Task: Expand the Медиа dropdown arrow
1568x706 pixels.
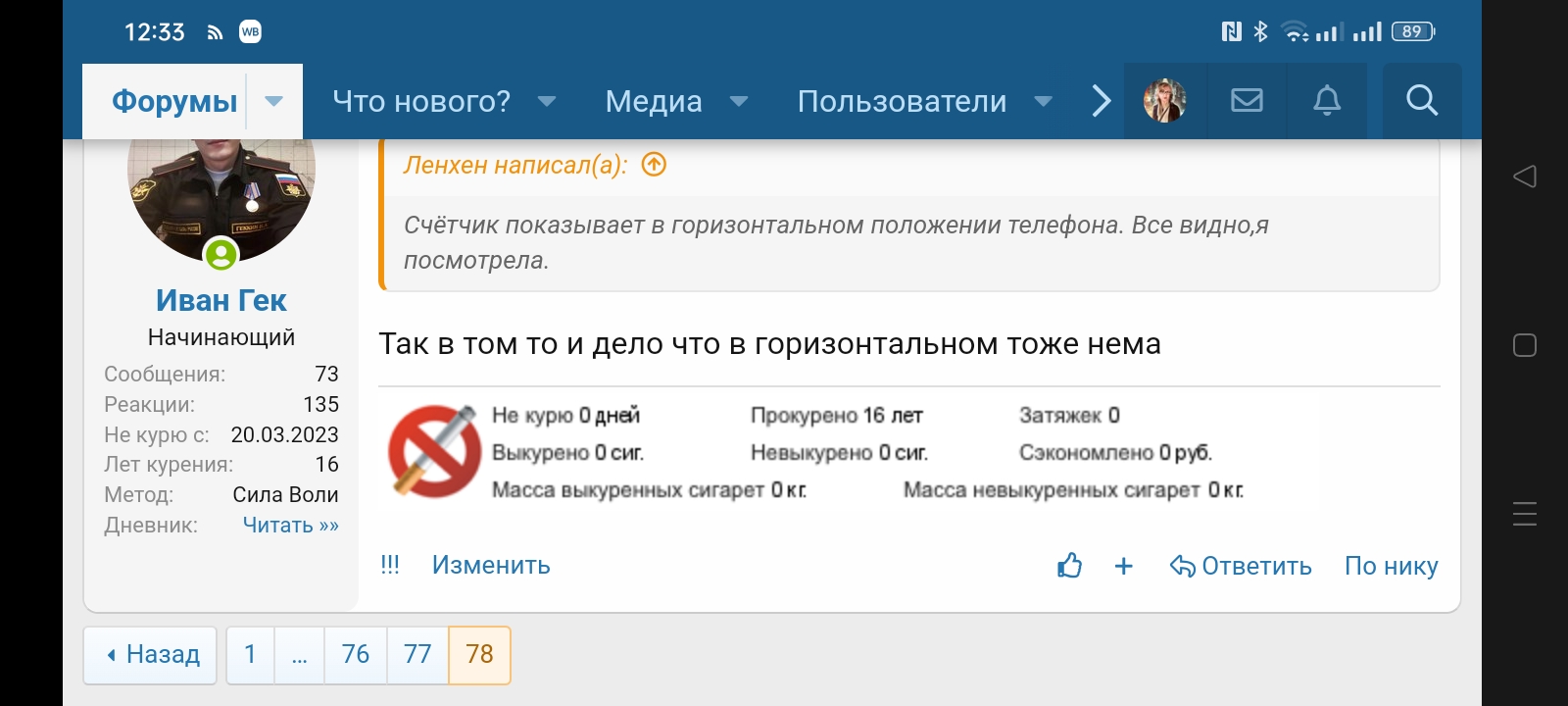Action: coord(740,101)
